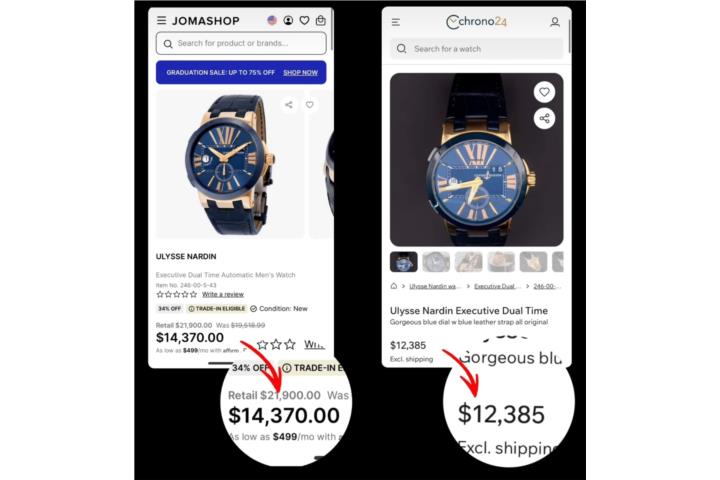Image resolution: width=720 pixels, height=480 pixels.
Task: Select the first Chrono24 watch thumbnail
Action: point(404,262)
